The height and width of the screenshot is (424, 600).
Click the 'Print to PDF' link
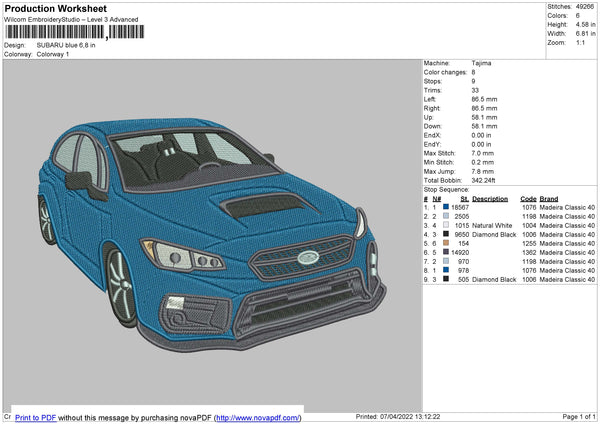click(36, 417)
